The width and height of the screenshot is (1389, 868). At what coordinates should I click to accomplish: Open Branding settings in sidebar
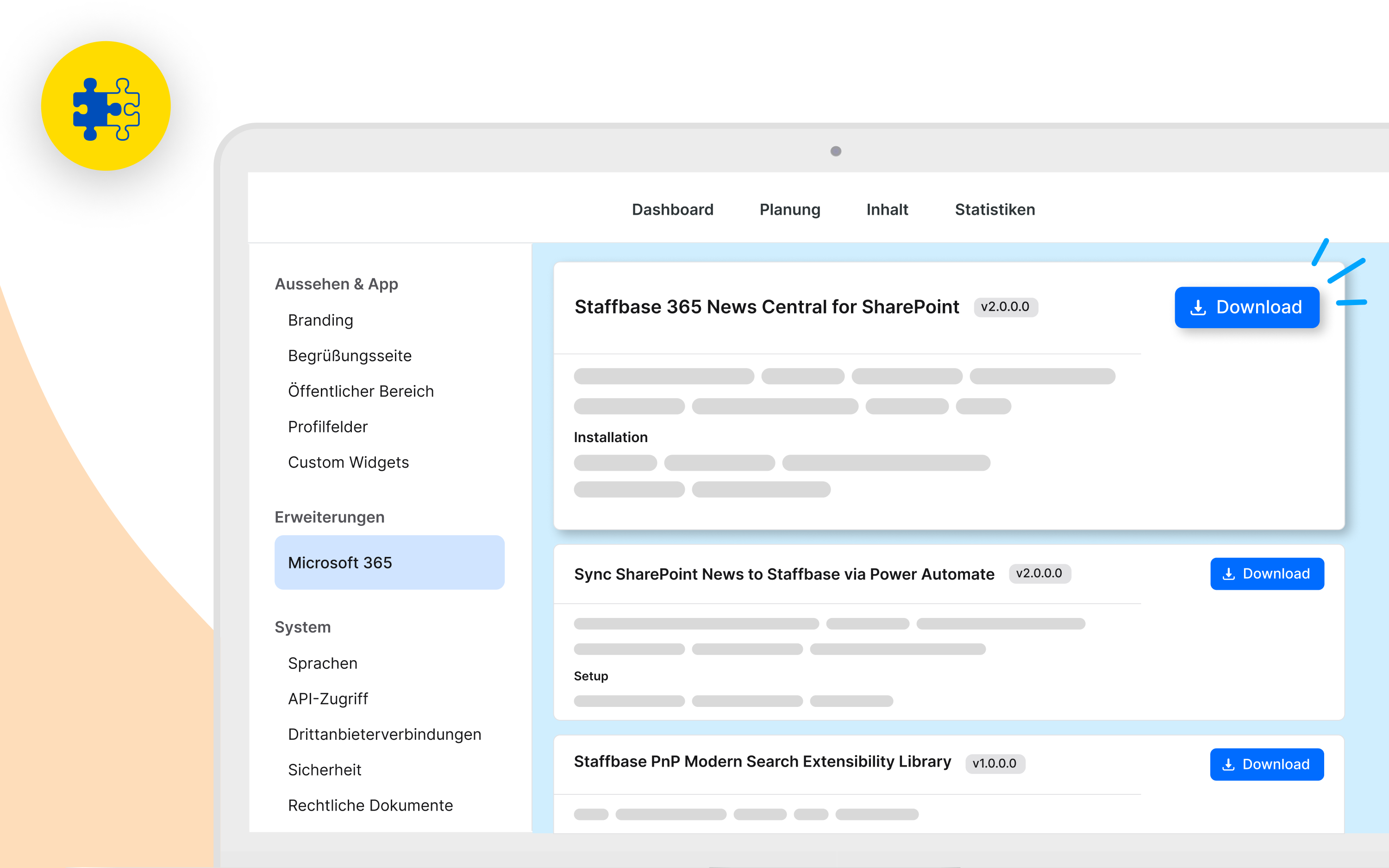[x=320, y=320]
